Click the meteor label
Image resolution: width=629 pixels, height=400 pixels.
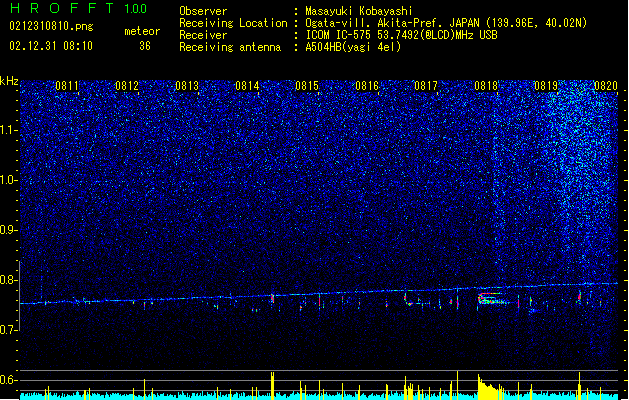click(142, 31)
